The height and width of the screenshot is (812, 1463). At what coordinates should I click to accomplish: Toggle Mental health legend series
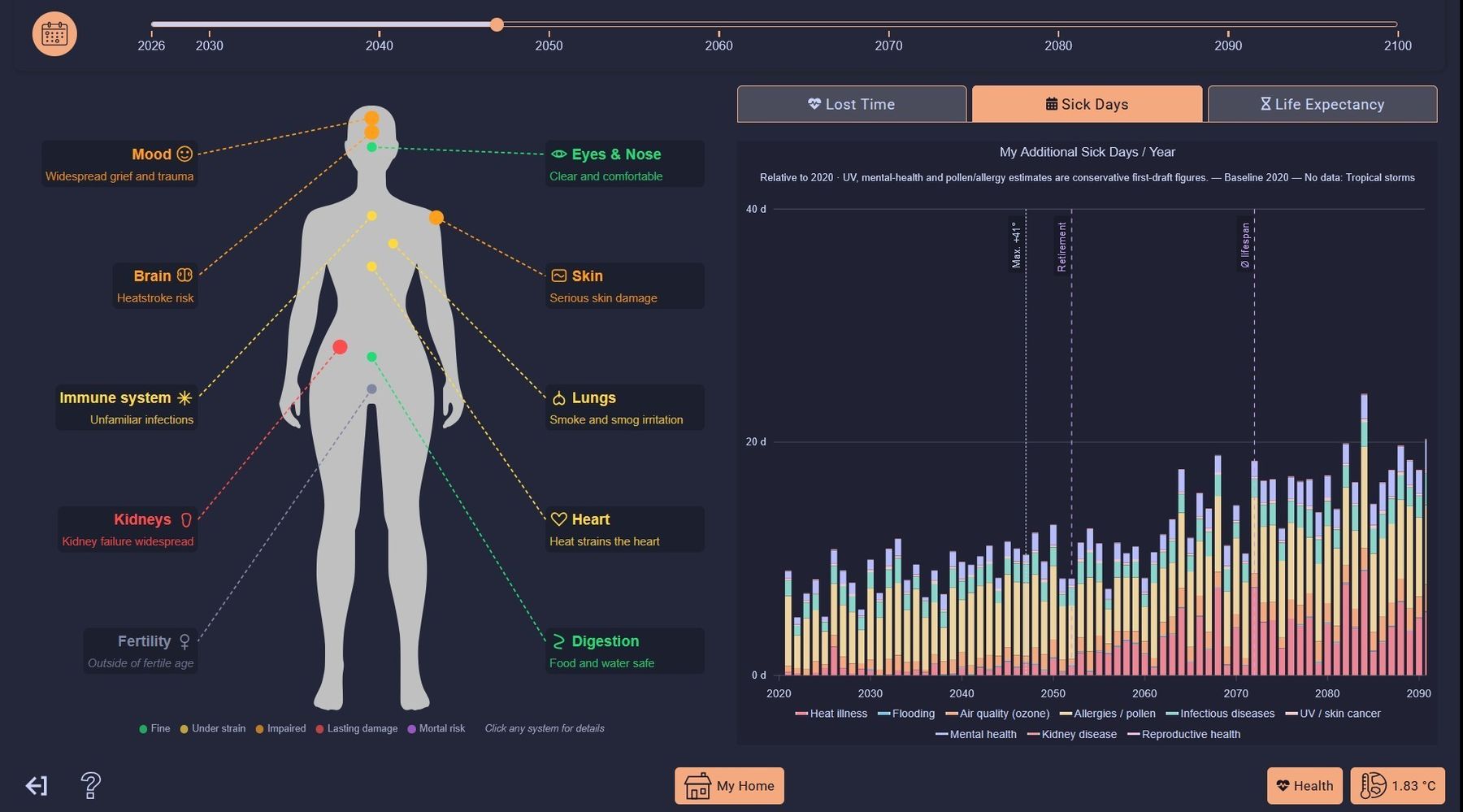(x=975, y=734)
